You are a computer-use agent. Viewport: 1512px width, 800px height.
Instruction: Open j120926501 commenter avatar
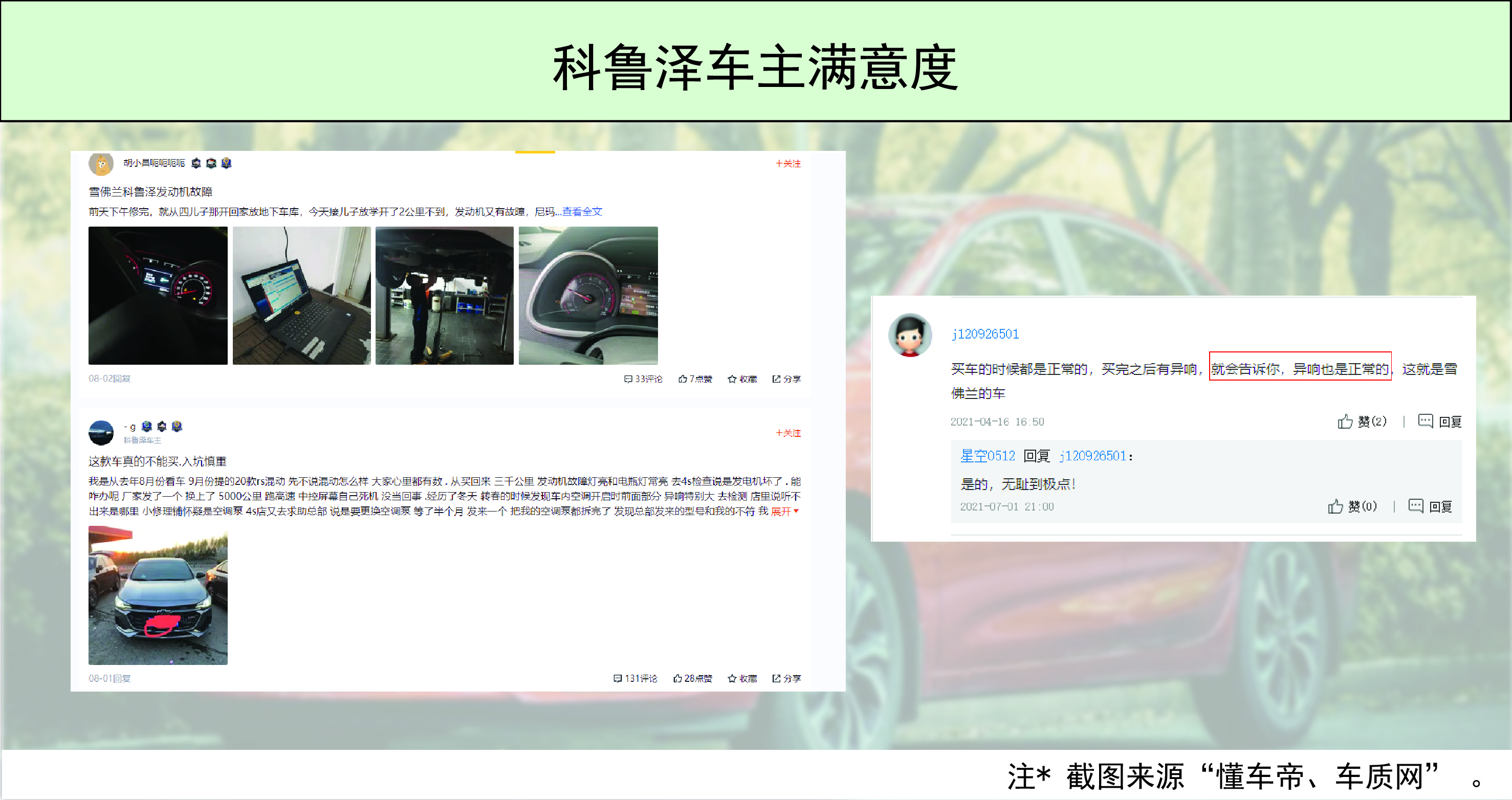tap(910, 335)
